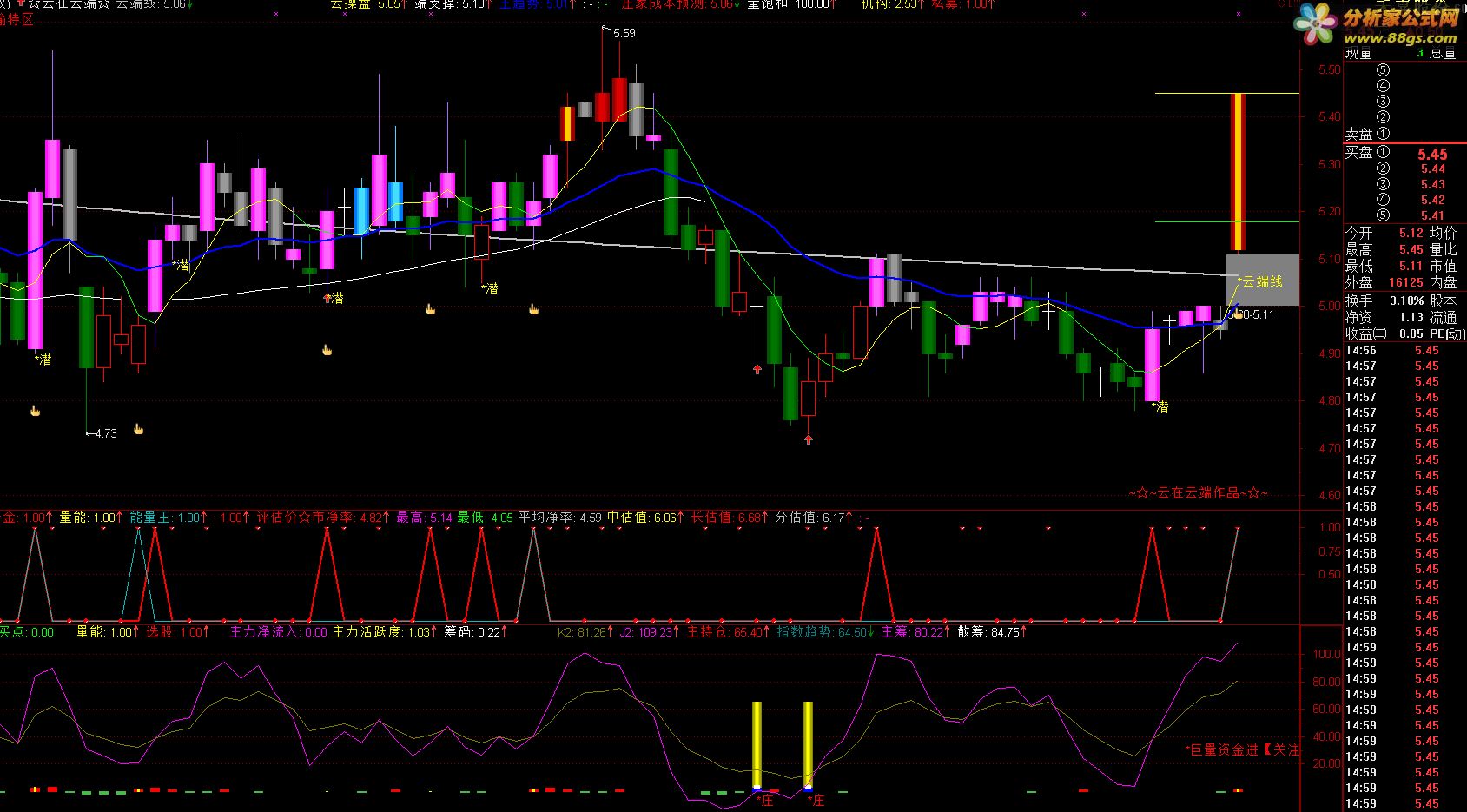Click the 主筹: 80.22 indicator value
Viewport: 1467px width, 812px height.
[916, 632]
